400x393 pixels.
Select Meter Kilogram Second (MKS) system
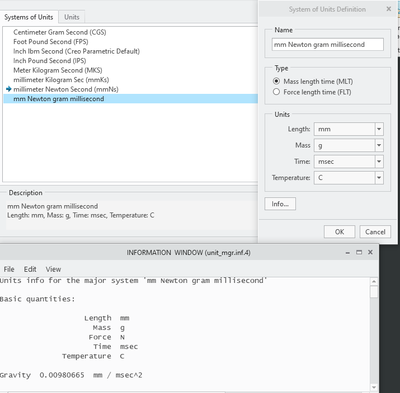click(58, 70)
